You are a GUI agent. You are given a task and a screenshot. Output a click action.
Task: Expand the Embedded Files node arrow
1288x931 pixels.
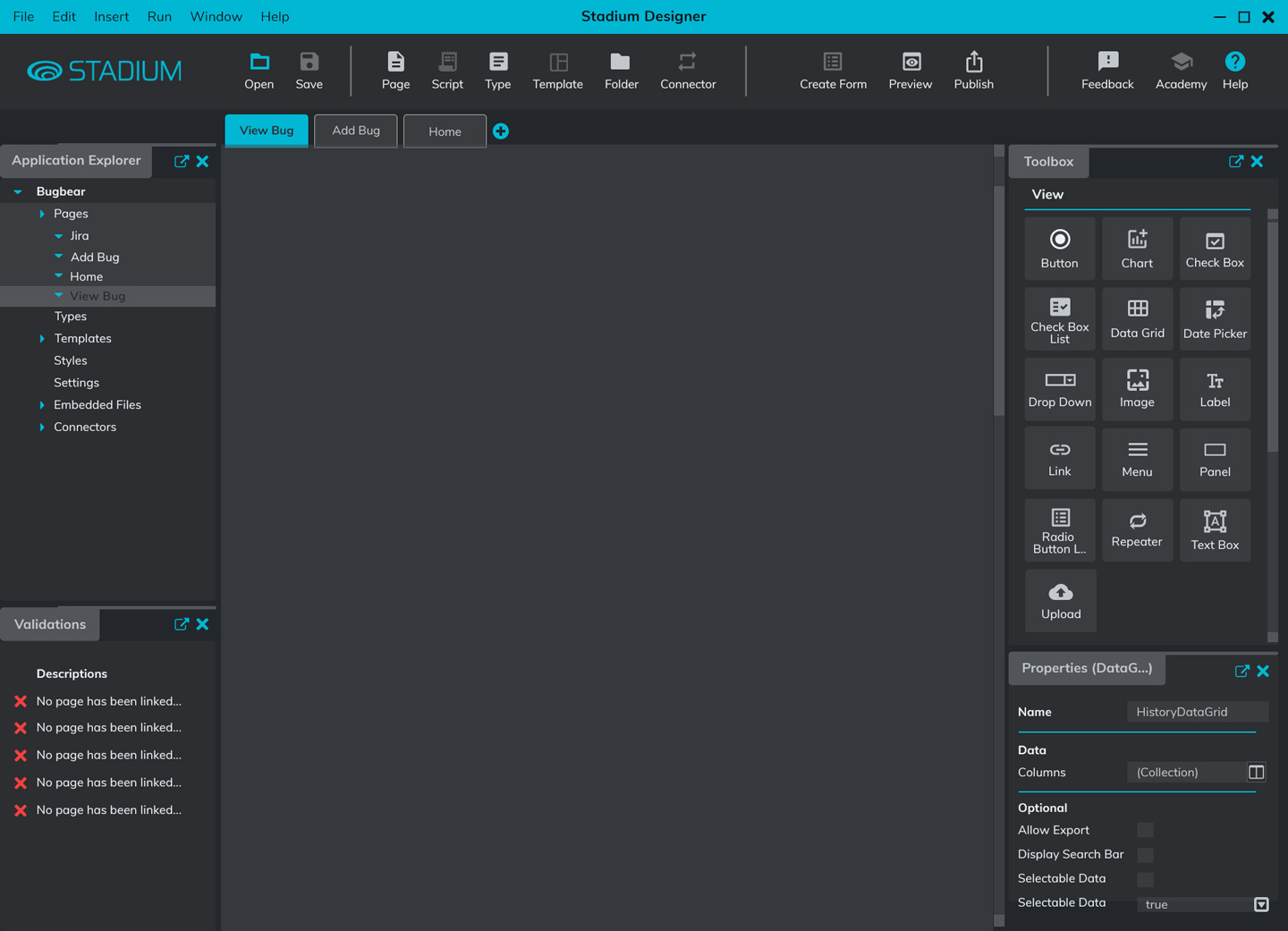pyautogui.click(x=42, y=405)
